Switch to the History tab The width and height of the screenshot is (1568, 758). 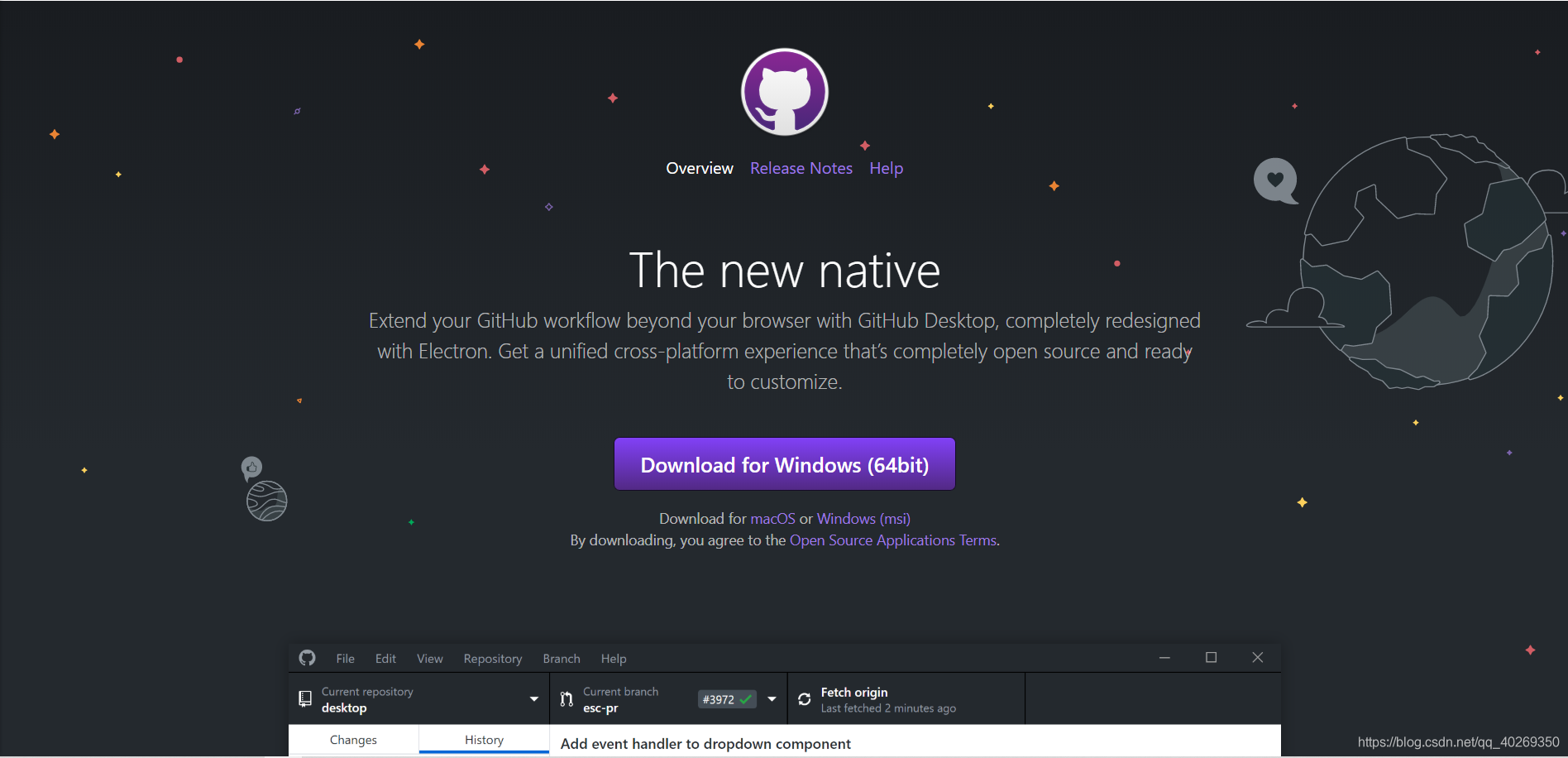(x=484, y=740)
